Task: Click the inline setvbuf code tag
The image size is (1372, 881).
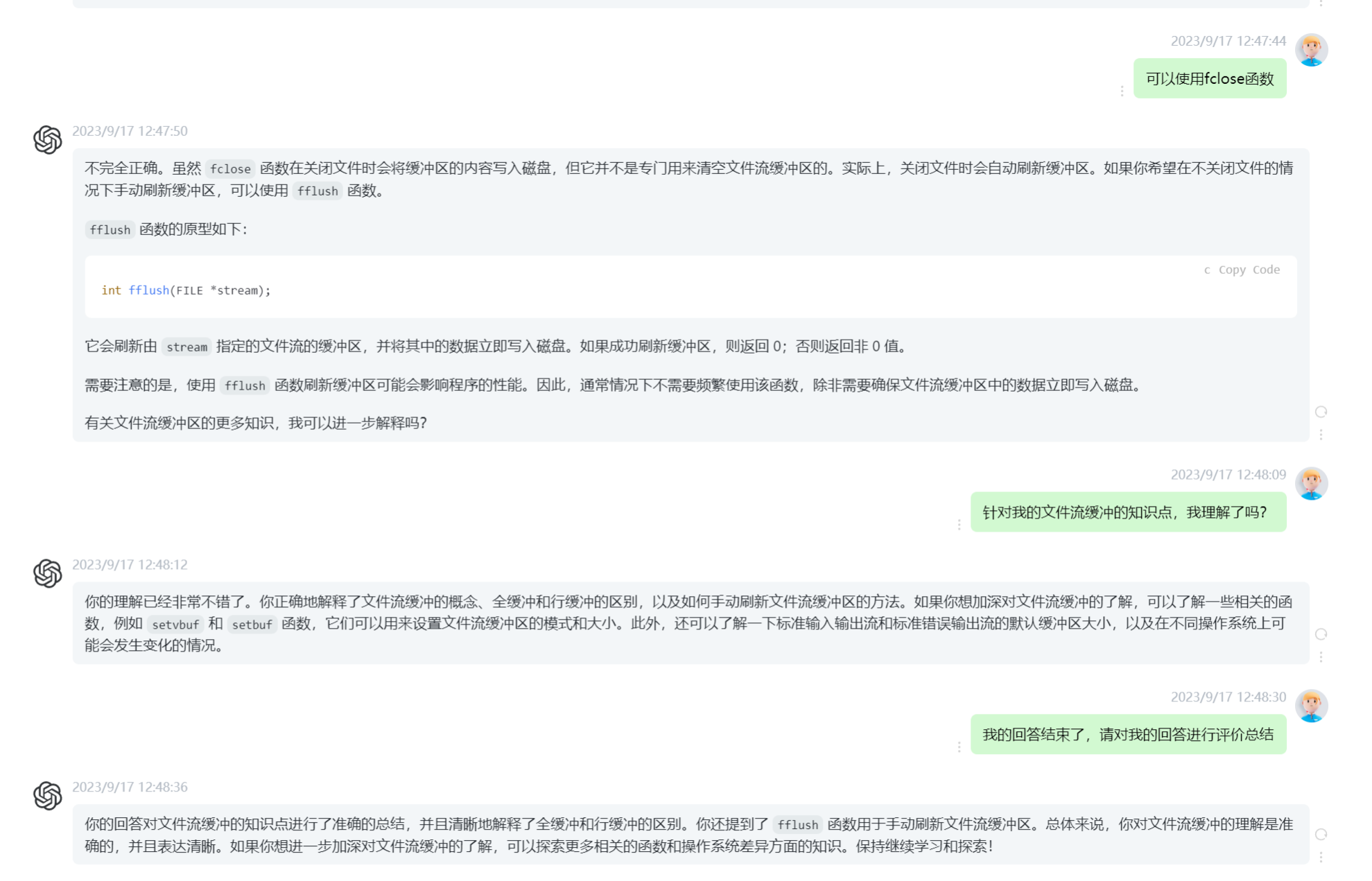Action: coord(175,625)
